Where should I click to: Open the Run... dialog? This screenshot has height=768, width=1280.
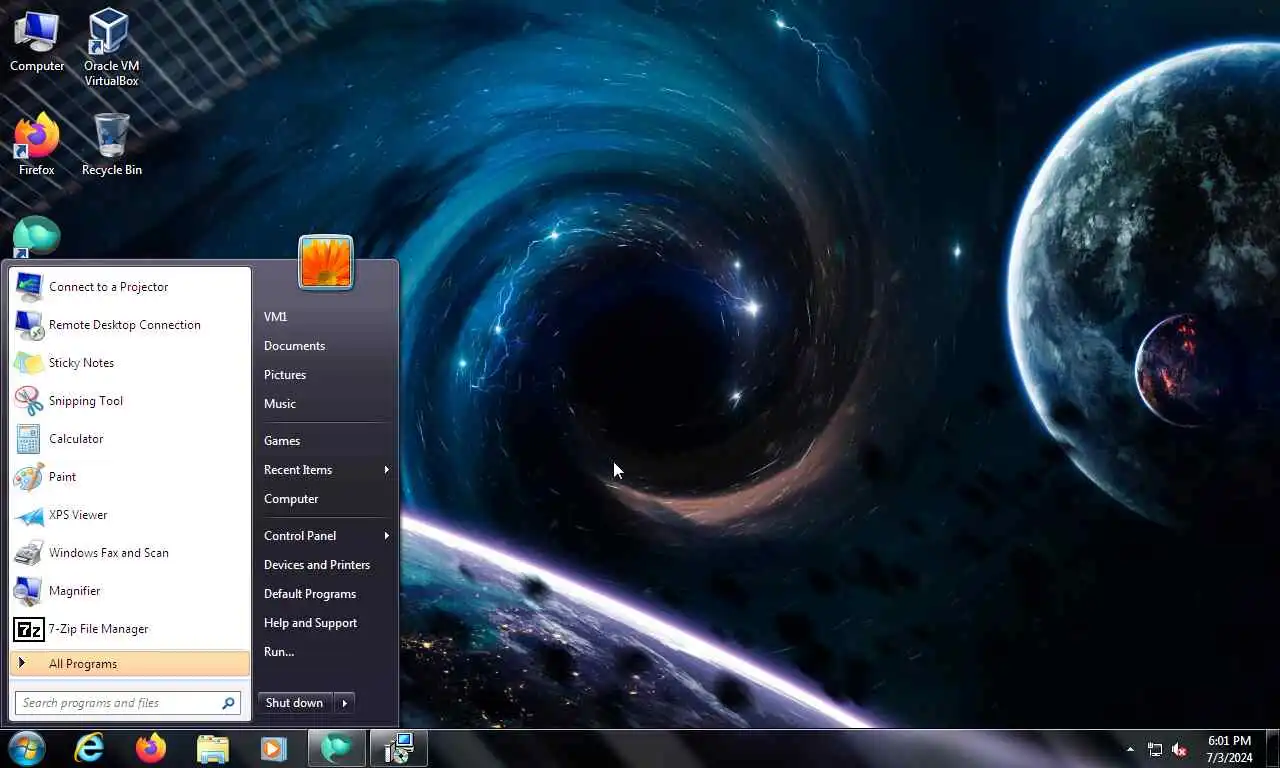point(279,652)
